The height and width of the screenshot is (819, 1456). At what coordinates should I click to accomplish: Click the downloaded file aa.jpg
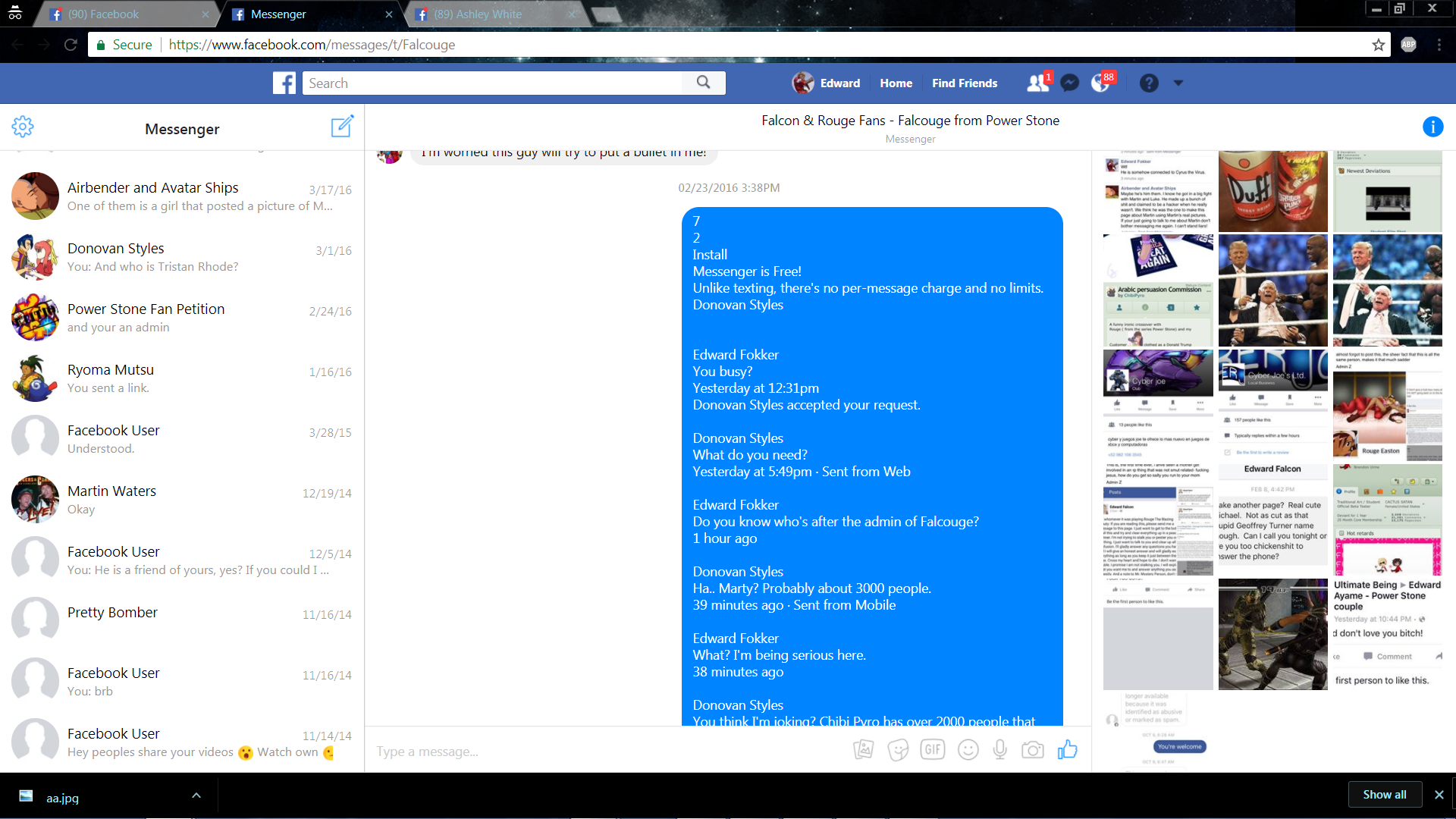[62, 797]
